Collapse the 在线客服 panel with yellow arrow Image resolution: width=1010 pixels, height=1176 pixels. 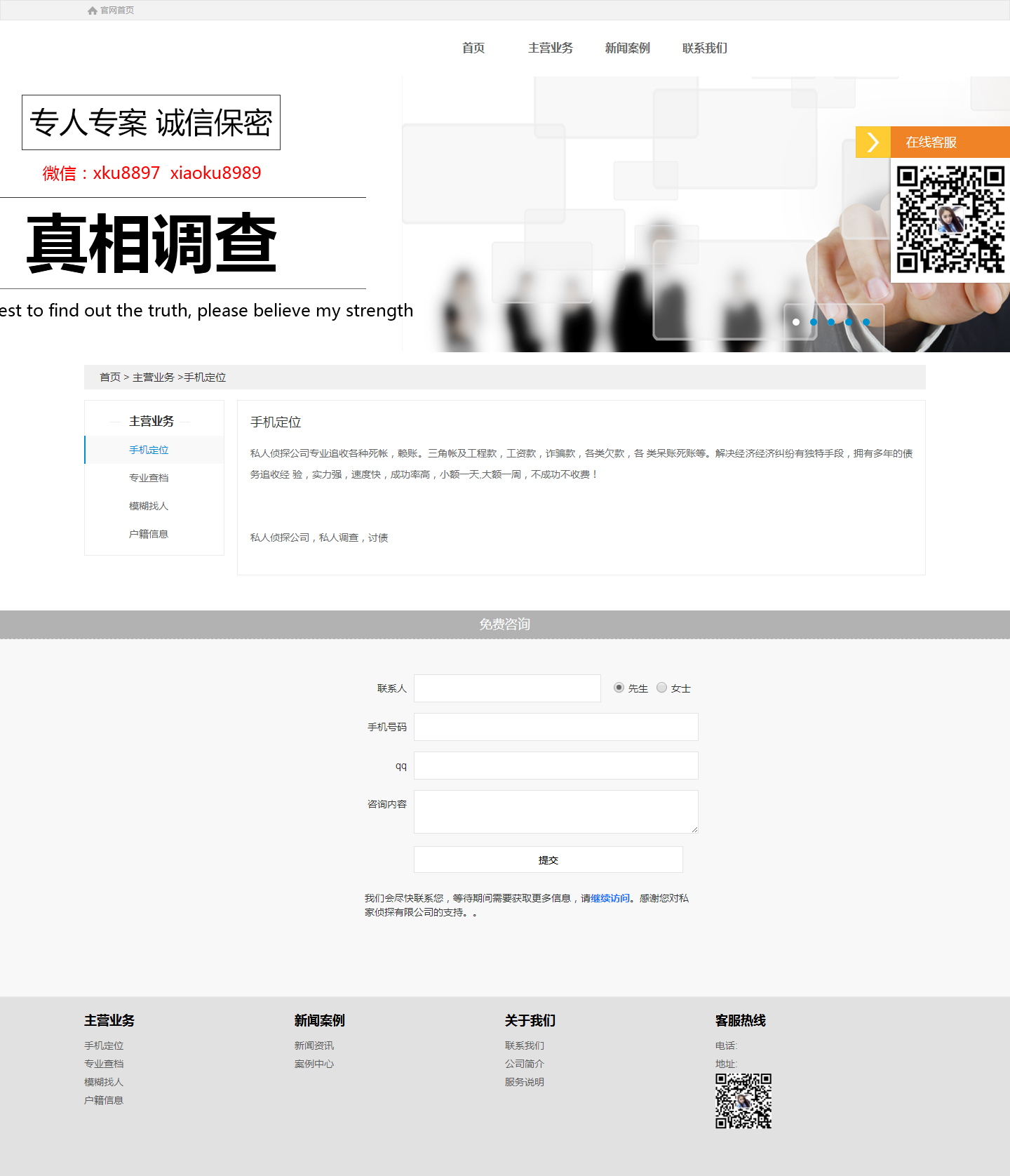coord(873,142)
